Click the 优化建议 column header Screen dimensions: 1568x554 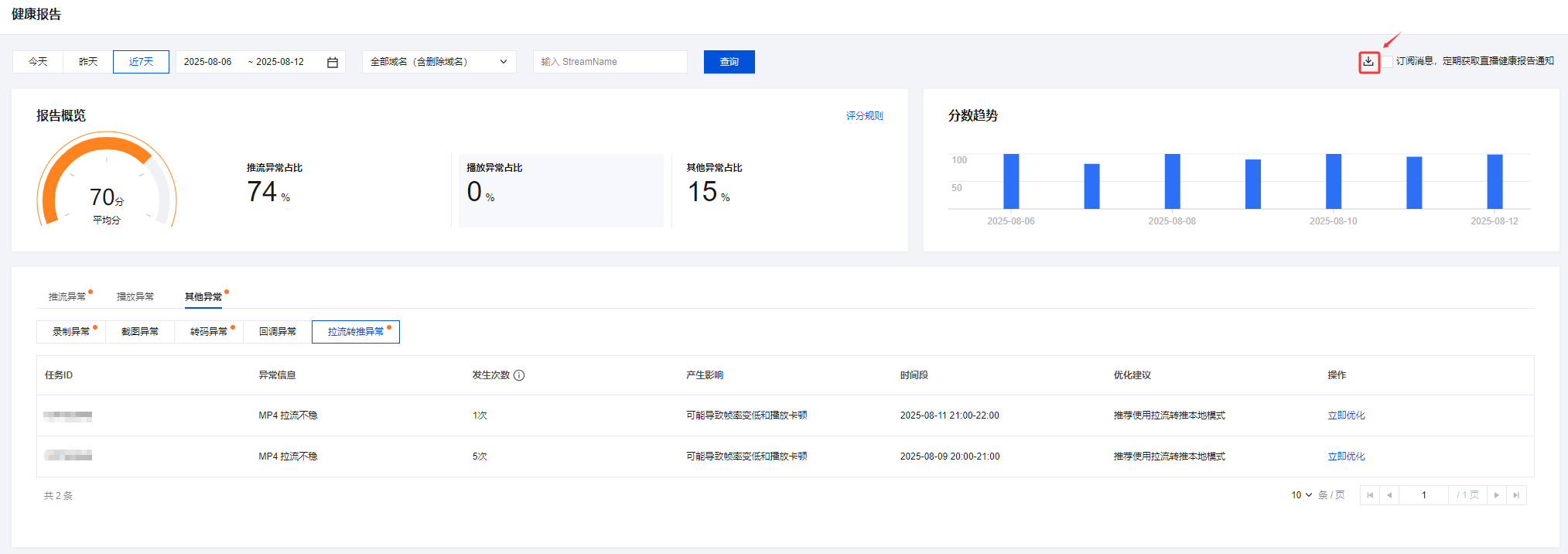click(1132, 375)
